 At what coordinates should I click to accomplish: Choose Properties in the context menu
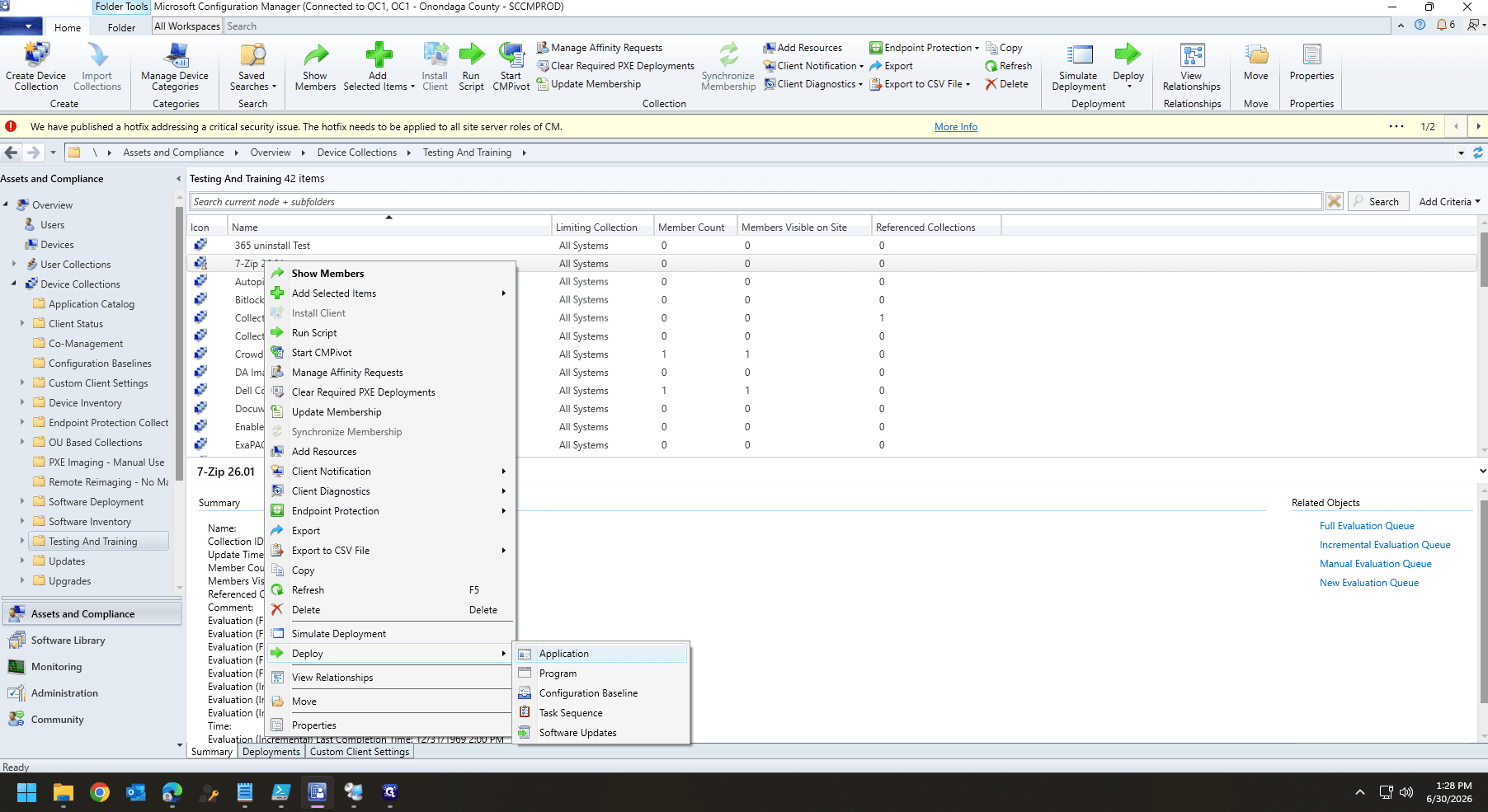click(x=390, y=725)
